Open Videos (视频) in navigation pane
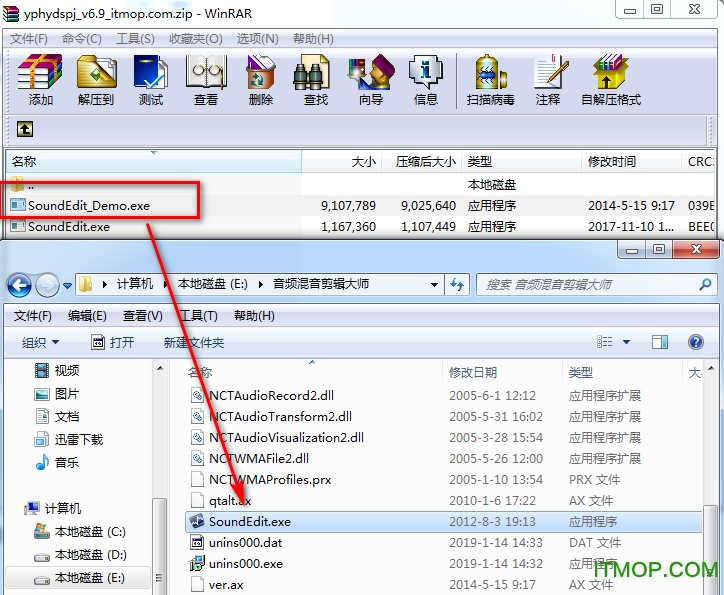The width and height of the screenshot is (724, 595). 57,370
